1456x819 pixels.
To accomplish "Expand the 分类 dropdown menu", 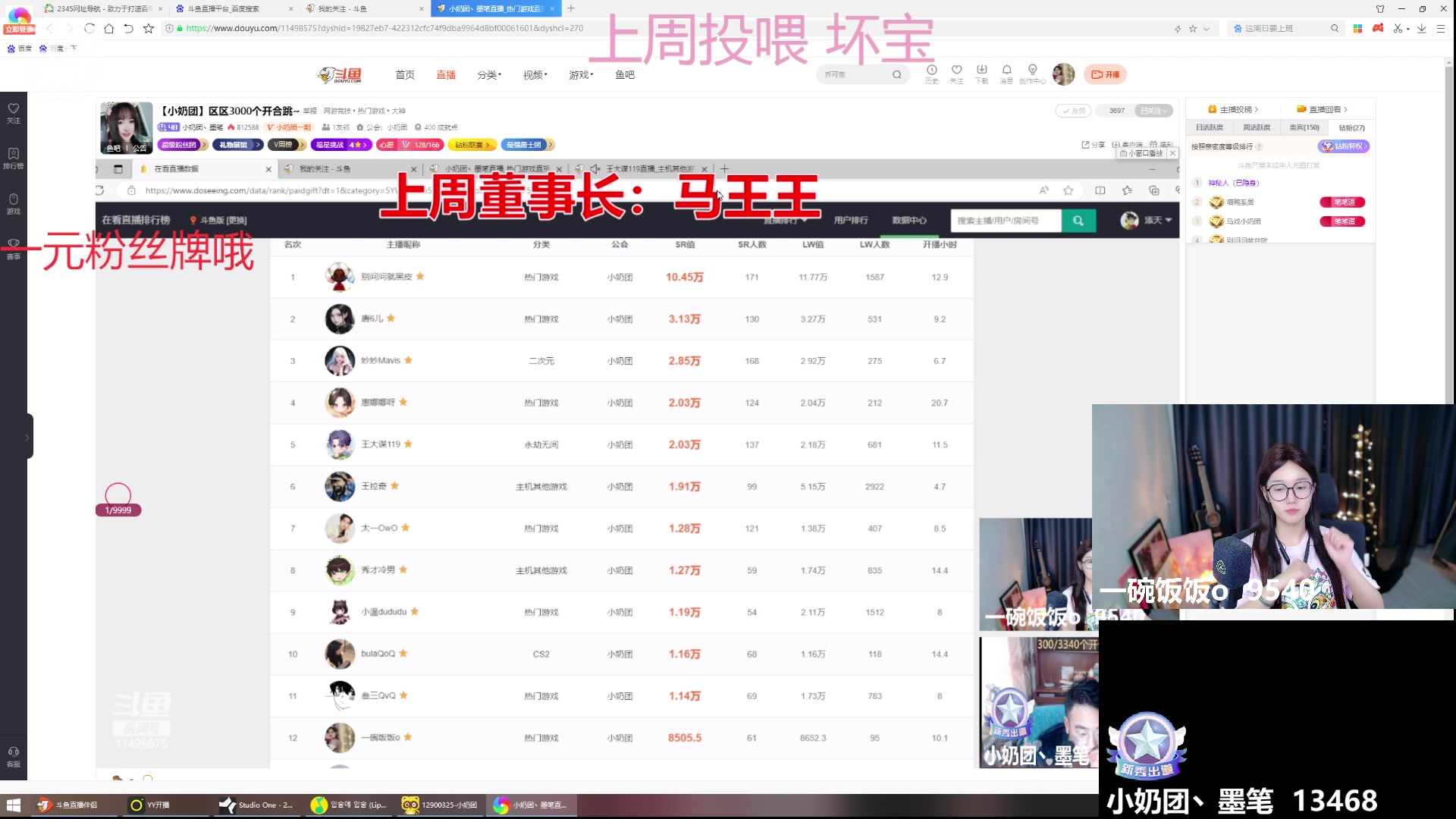I will [489, 74].
